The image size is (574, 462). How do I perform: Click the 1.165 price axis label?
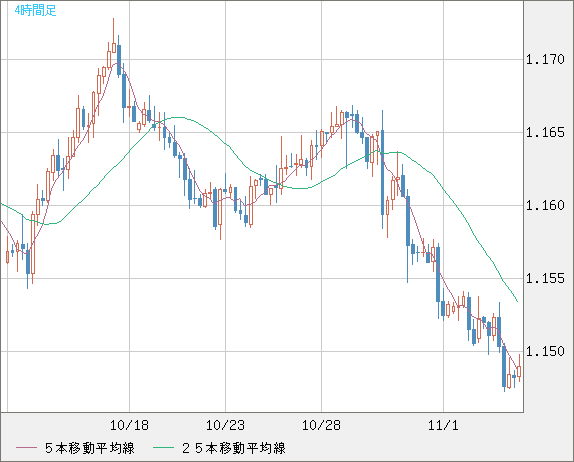(545, 133)
